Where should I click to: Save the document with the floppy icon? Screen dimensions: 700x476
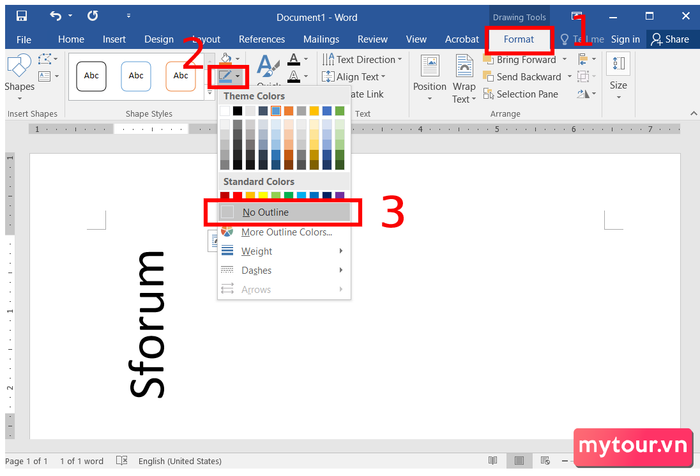tap(21, 16)
